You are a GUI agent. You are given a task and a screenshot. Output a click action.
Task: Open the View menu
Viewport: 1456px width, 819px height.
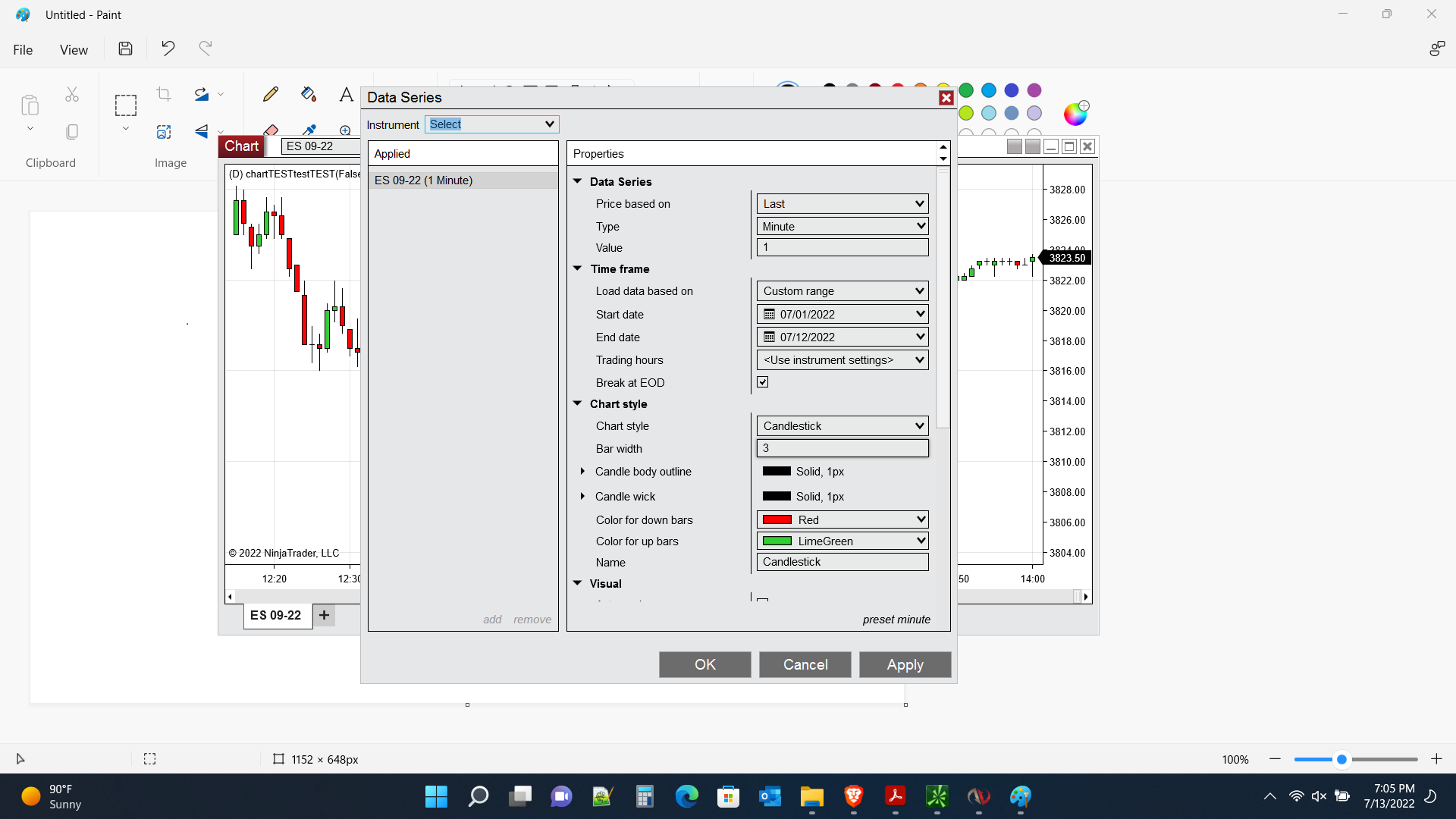click(74, 50)
